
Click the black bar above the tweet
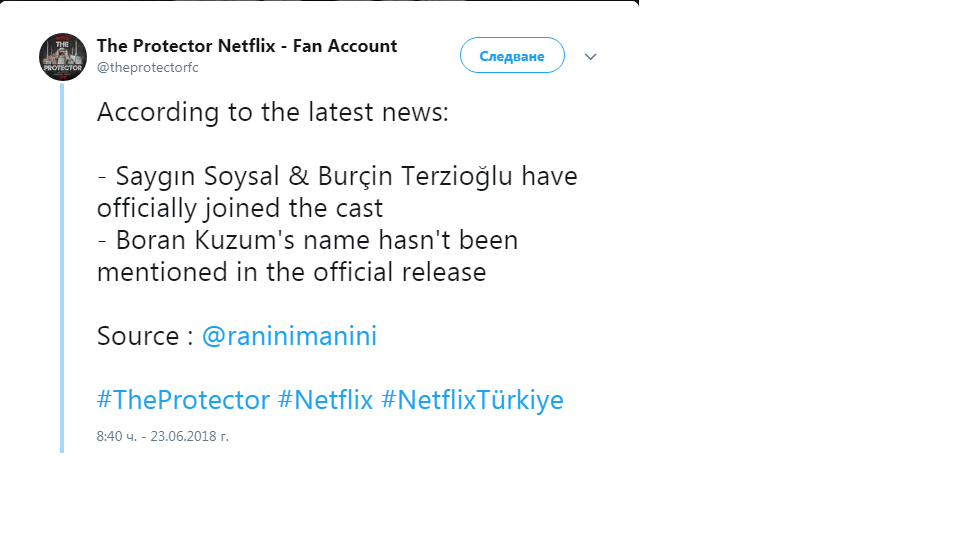tap(320, 2)
